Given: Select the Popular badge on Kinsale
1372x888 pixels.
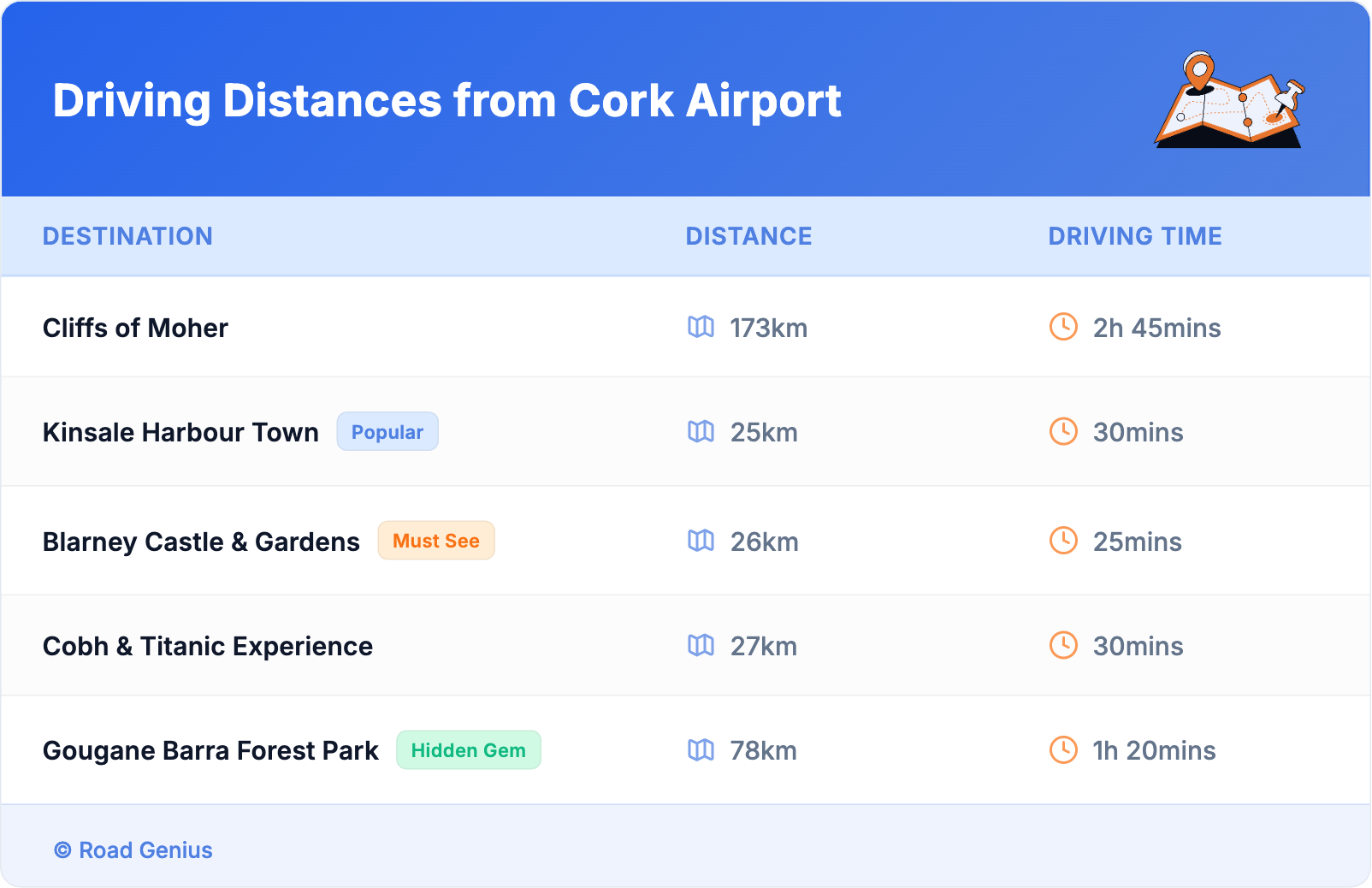Looking at the screenshot, I should click(387, 432).
